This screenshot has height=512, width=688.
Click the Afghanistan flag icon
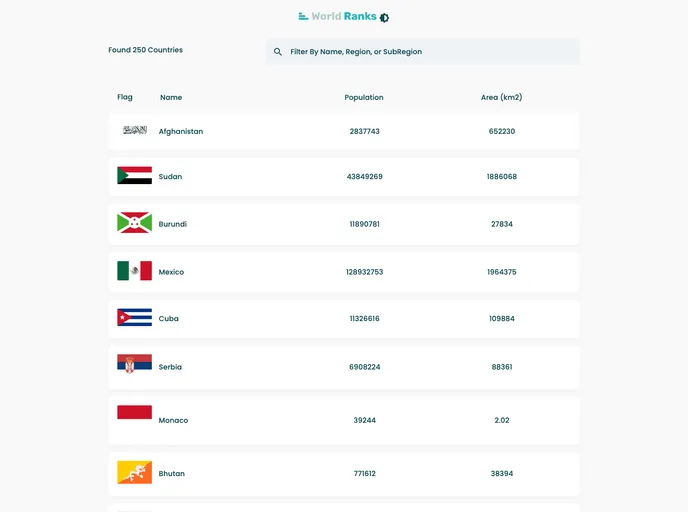pyautogui.click(x=135, y=131)
